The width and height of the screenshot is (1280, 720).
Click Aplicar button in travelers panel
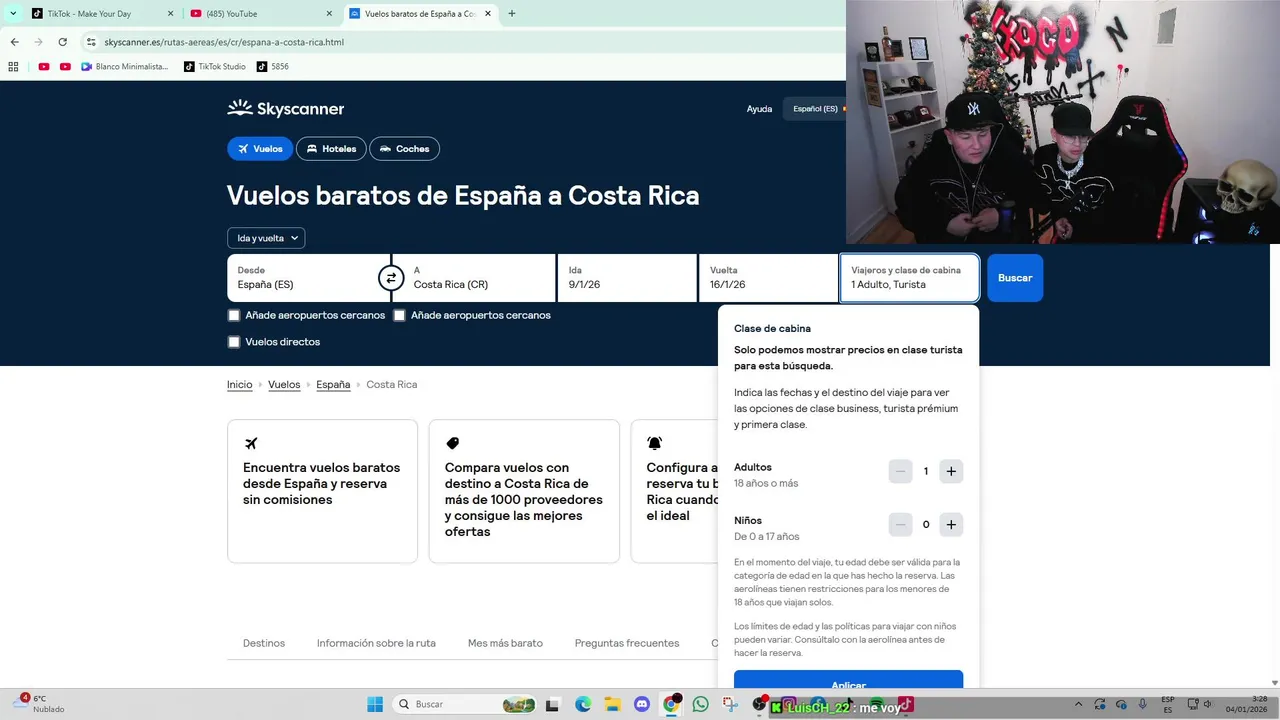tap(848, 680)
